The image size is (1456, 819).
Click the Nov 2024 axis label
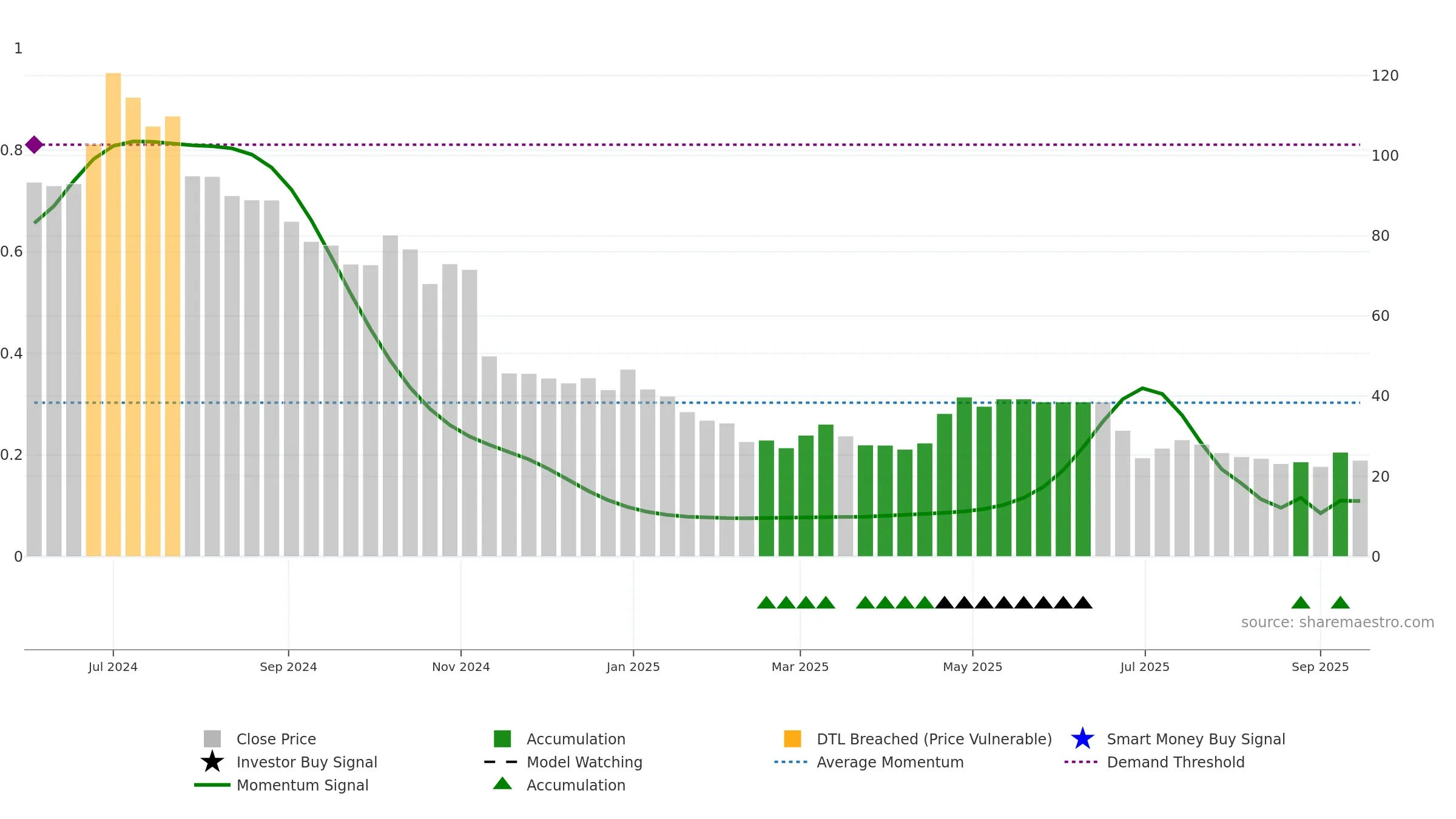[461, 667]
